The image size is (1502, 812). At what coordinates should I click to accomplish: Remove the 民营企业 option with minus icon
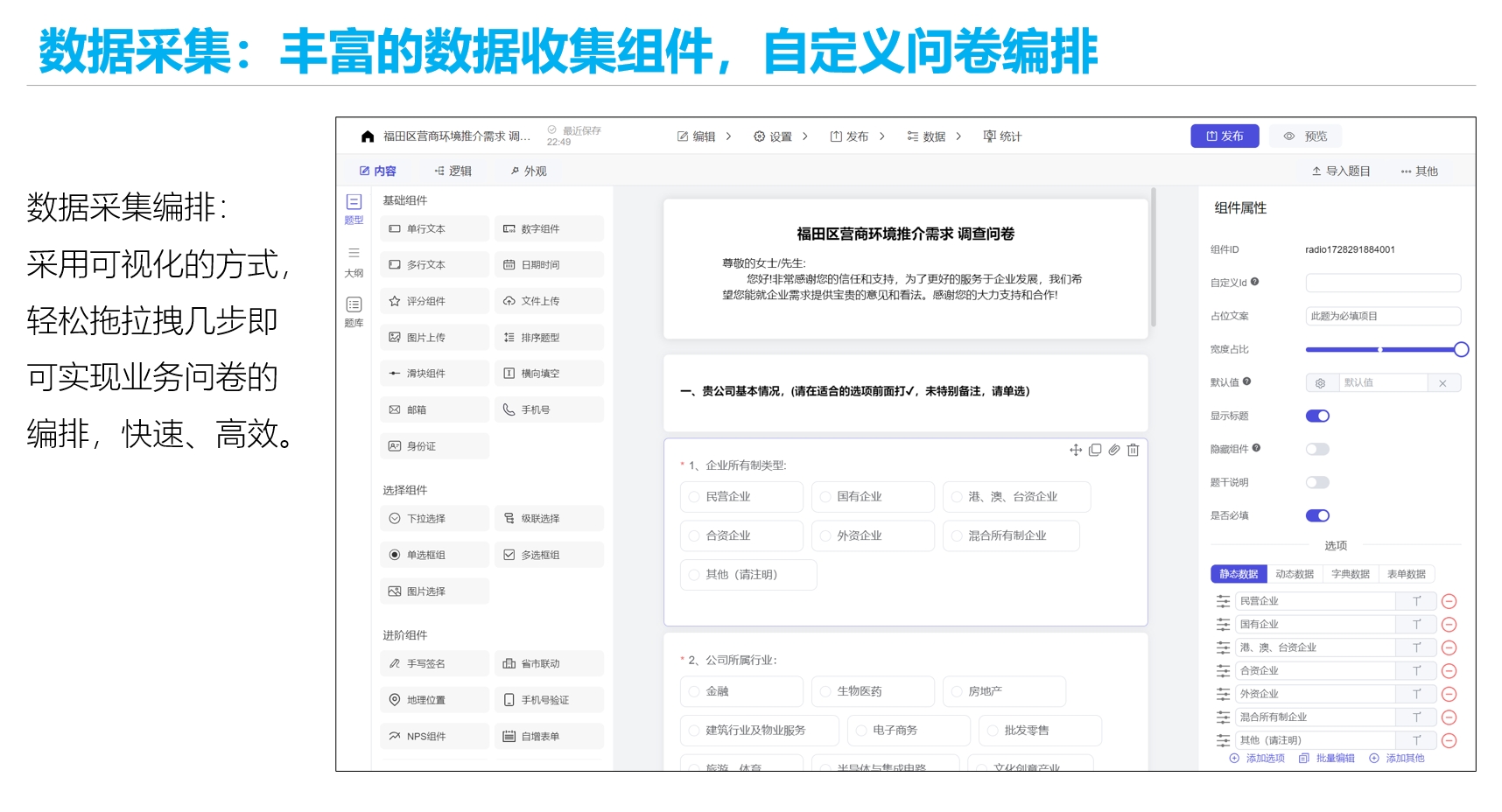point(1449,601)
